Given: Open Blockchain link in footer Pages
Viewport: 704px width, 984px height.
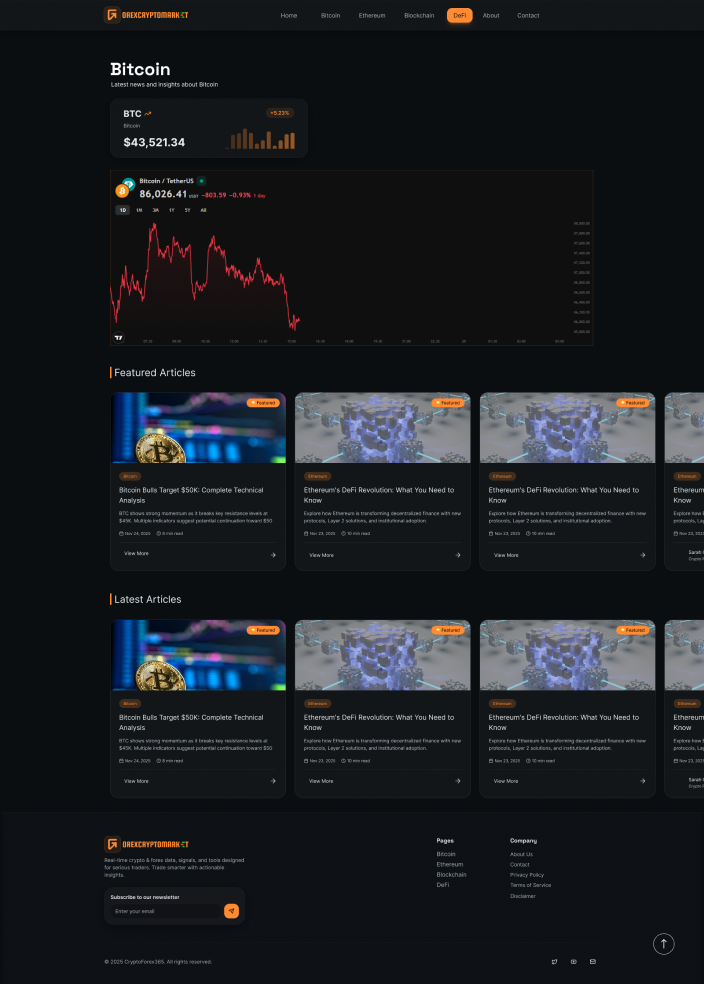Looking at the screenshot, I should tap(452, 874).
